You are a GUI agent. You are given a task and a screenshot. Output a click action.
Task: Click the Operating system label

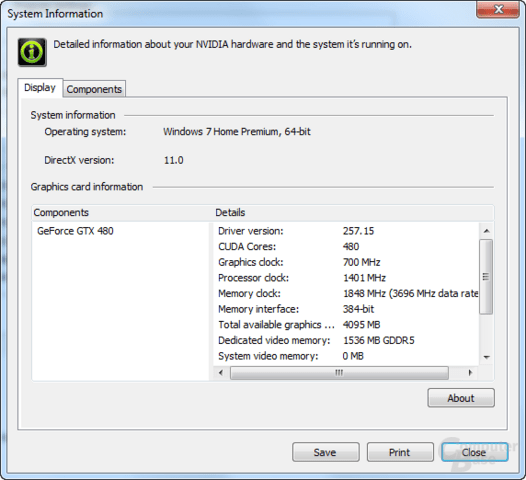point(85,131)
